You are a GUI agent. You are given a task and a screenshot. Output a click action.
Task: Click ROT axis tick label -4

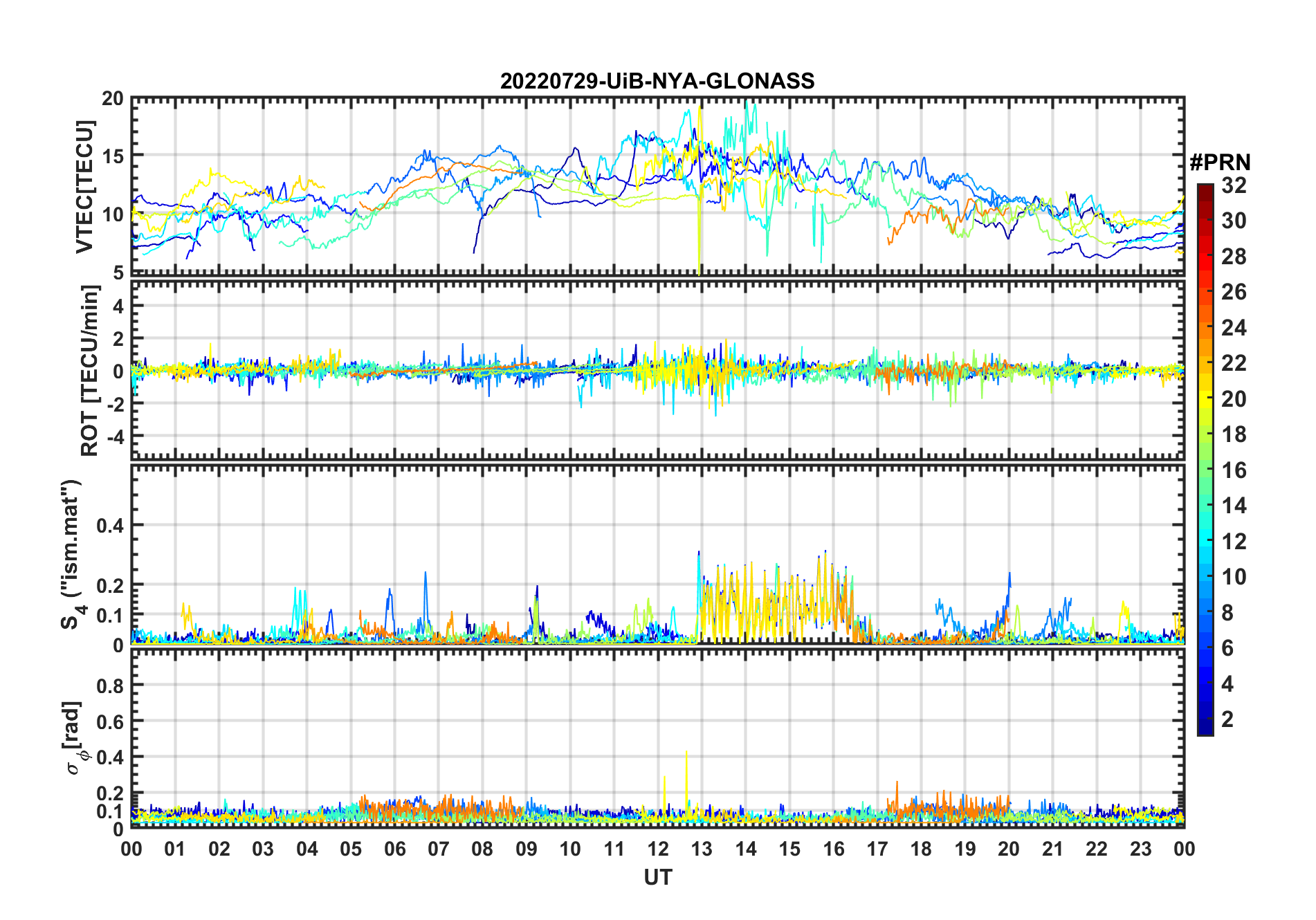[x=114, y=437]
